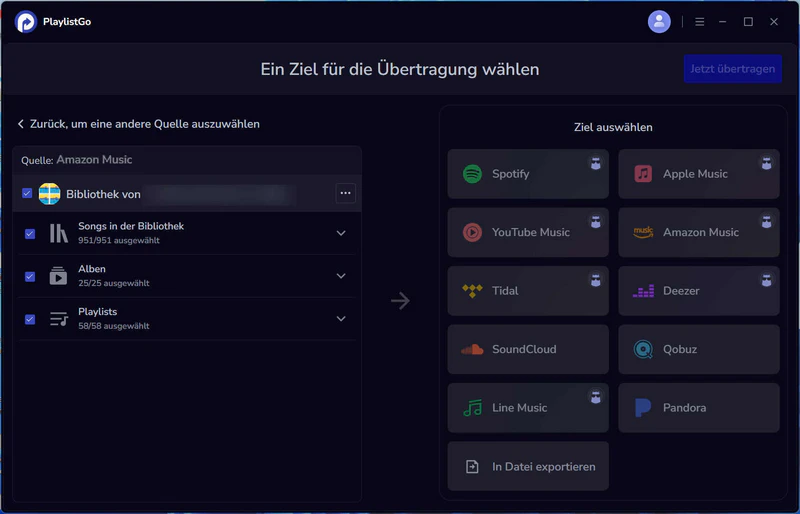
Task: Click the export-to-file icon
Action: coord(472,467)
